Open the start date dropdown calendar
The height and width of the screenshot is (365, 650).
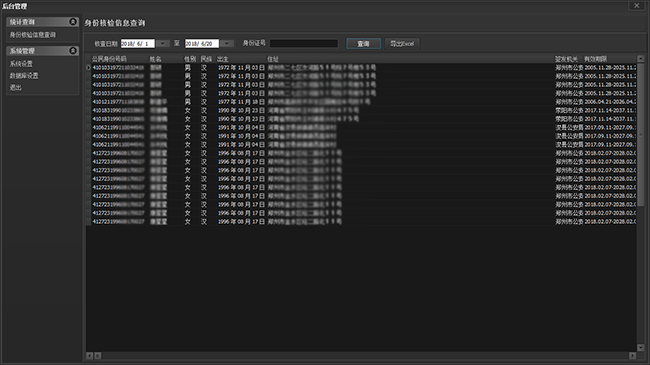tap(162, 44)
